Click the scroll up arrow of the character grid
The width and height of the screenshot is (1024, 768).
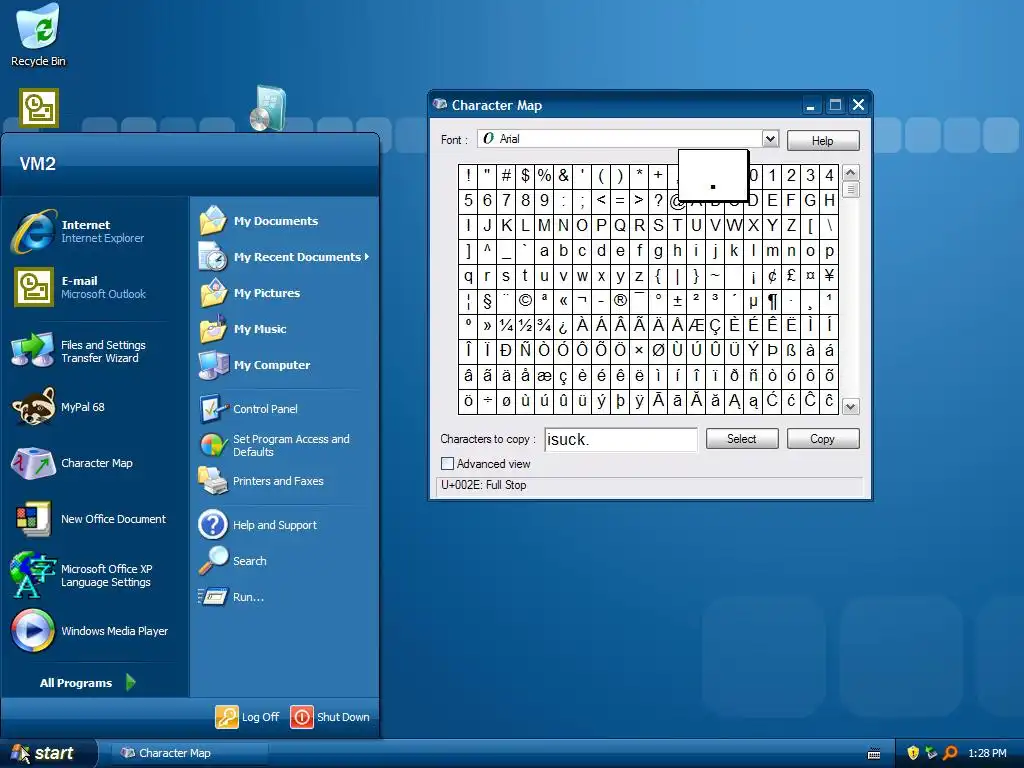(x=850, y=173)
